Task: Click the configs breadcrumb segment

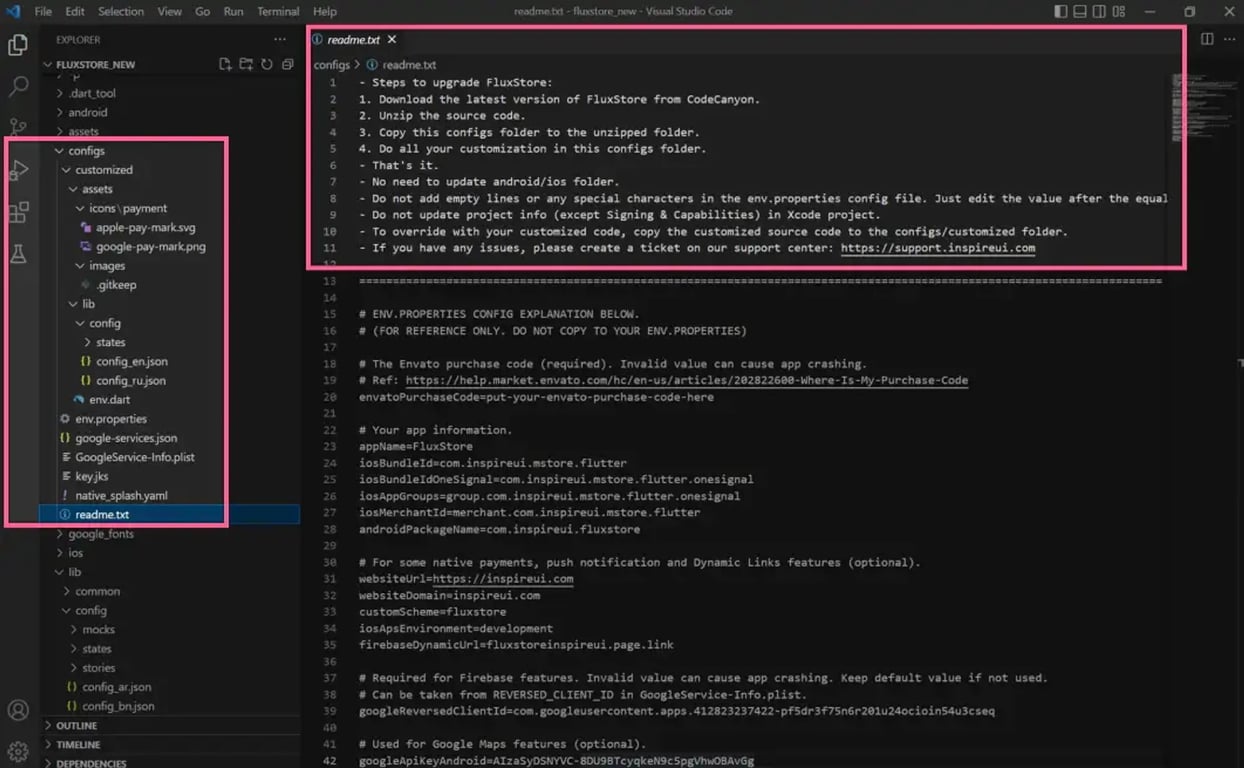Action: point(332,65)
